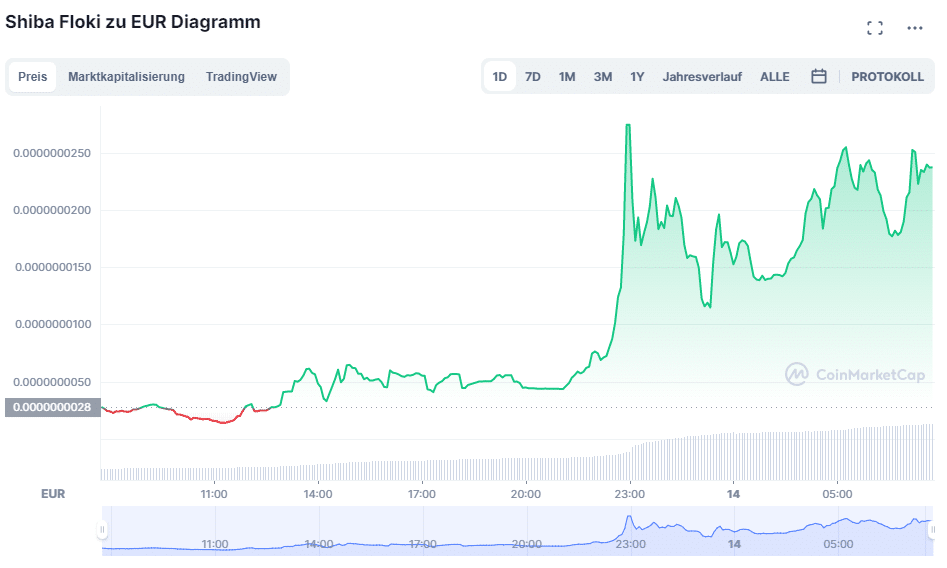Select the Preis tab
Image resolution: width=947 pixels, height=568 pixels.
coord(33,77)
